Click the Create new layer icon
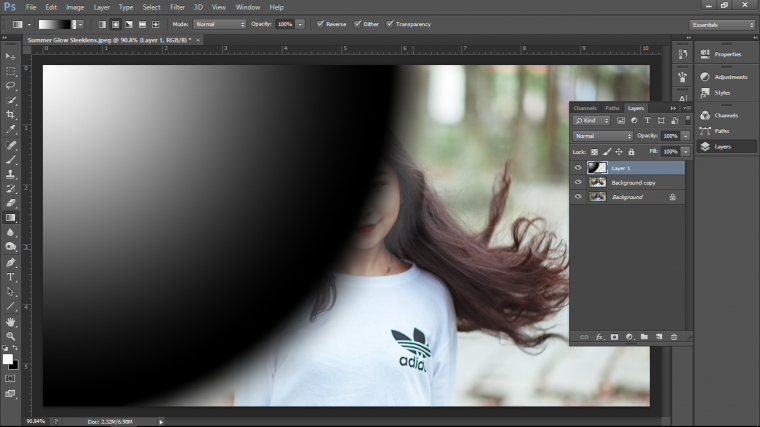This screenshot has height=427, width=760. (659, 337)
